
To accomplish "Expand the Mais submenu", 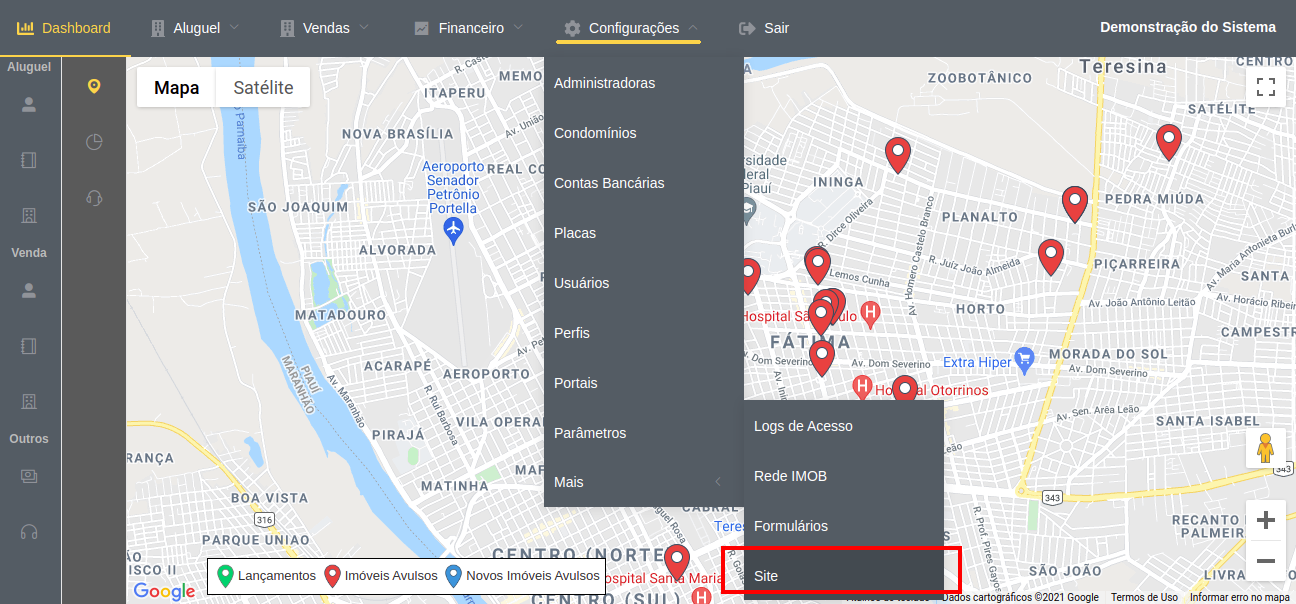I will [x=644, y=482].
